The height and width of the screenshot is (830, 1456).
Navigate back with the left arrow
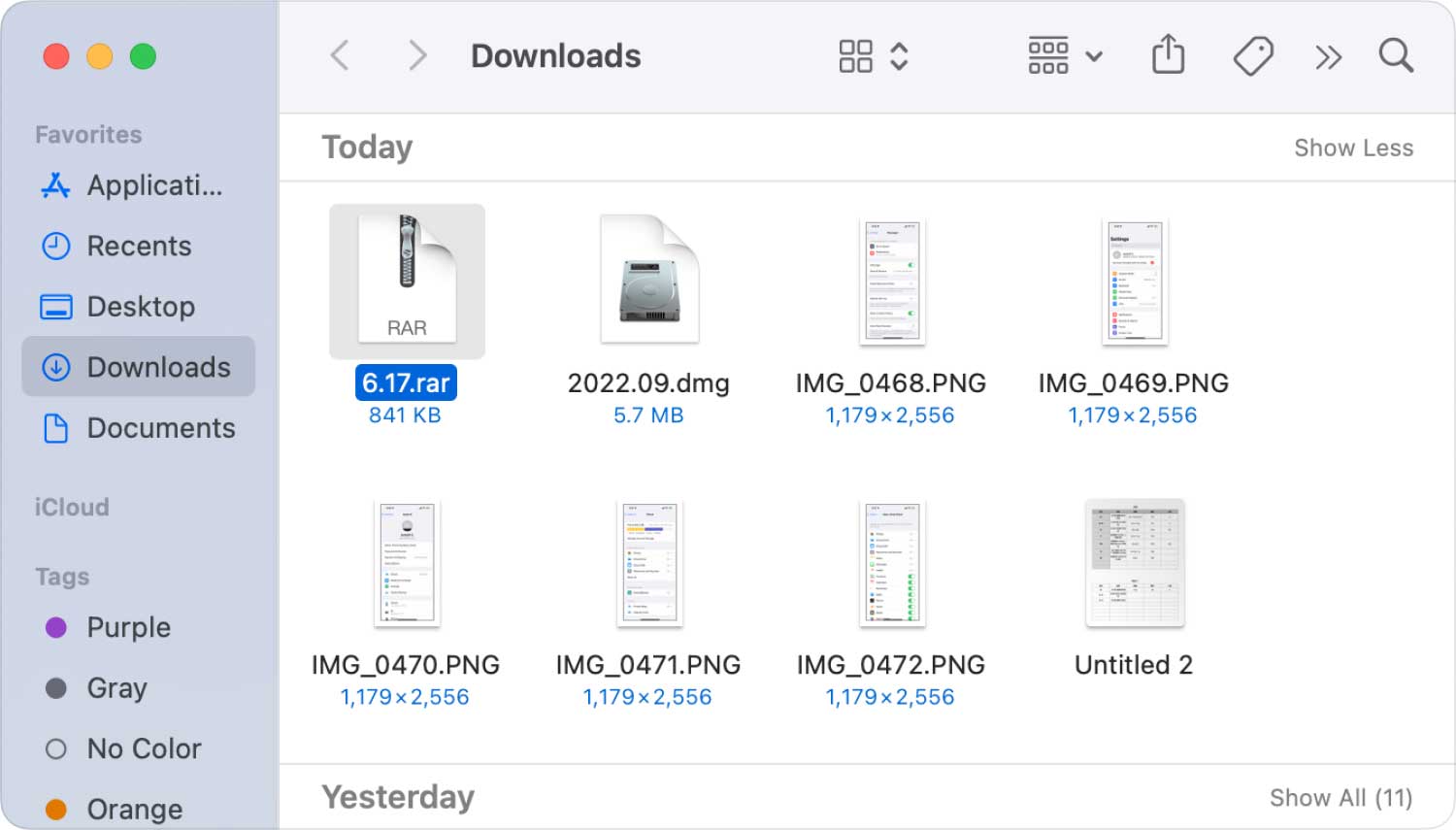339,55
